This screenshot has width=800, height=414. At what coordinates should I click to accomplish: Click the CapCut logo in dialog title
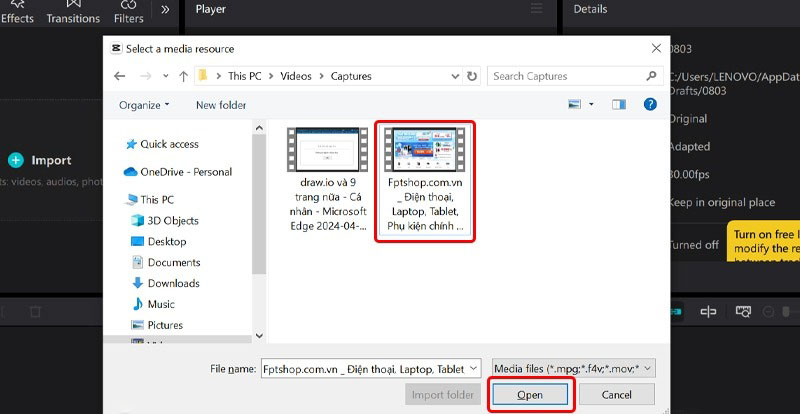(x=116, y=48)
